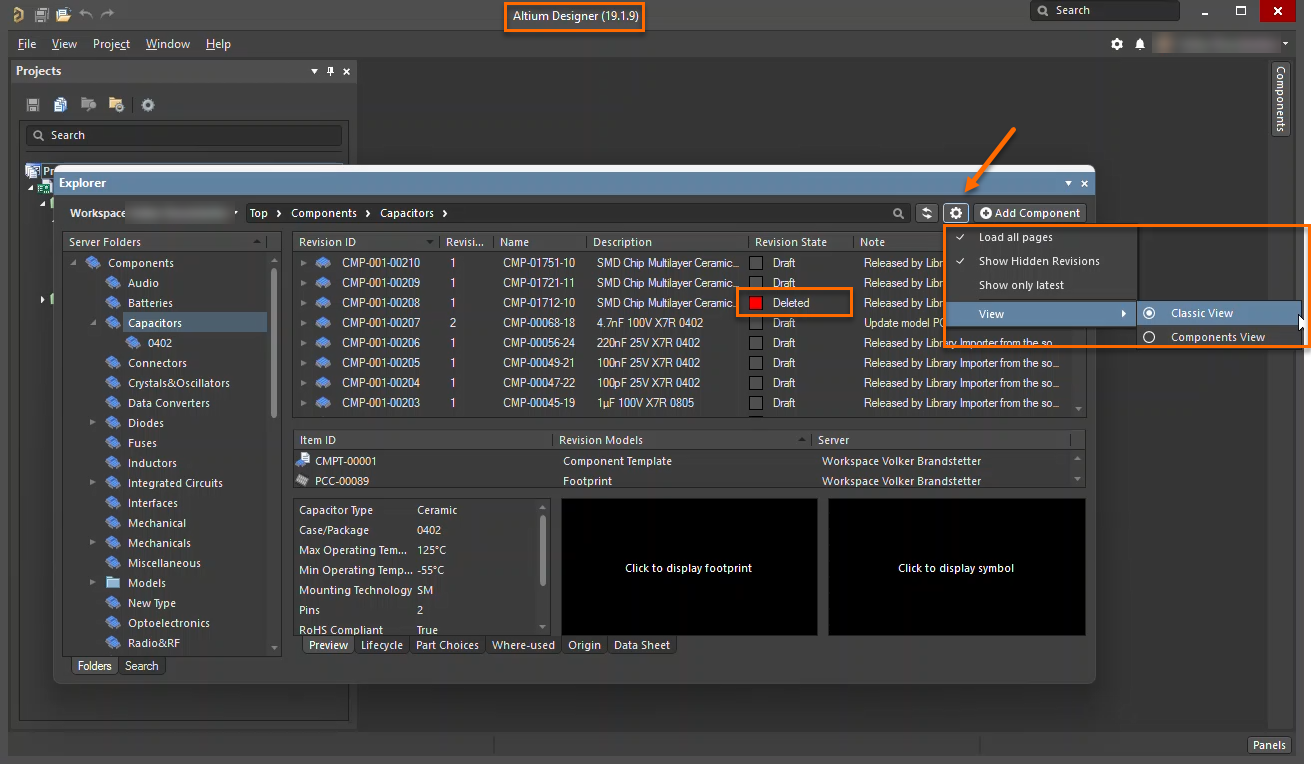This screenshot has width=1311, height=764.
Task: Click the red Deleted state swatch
Action: [756, 303]
